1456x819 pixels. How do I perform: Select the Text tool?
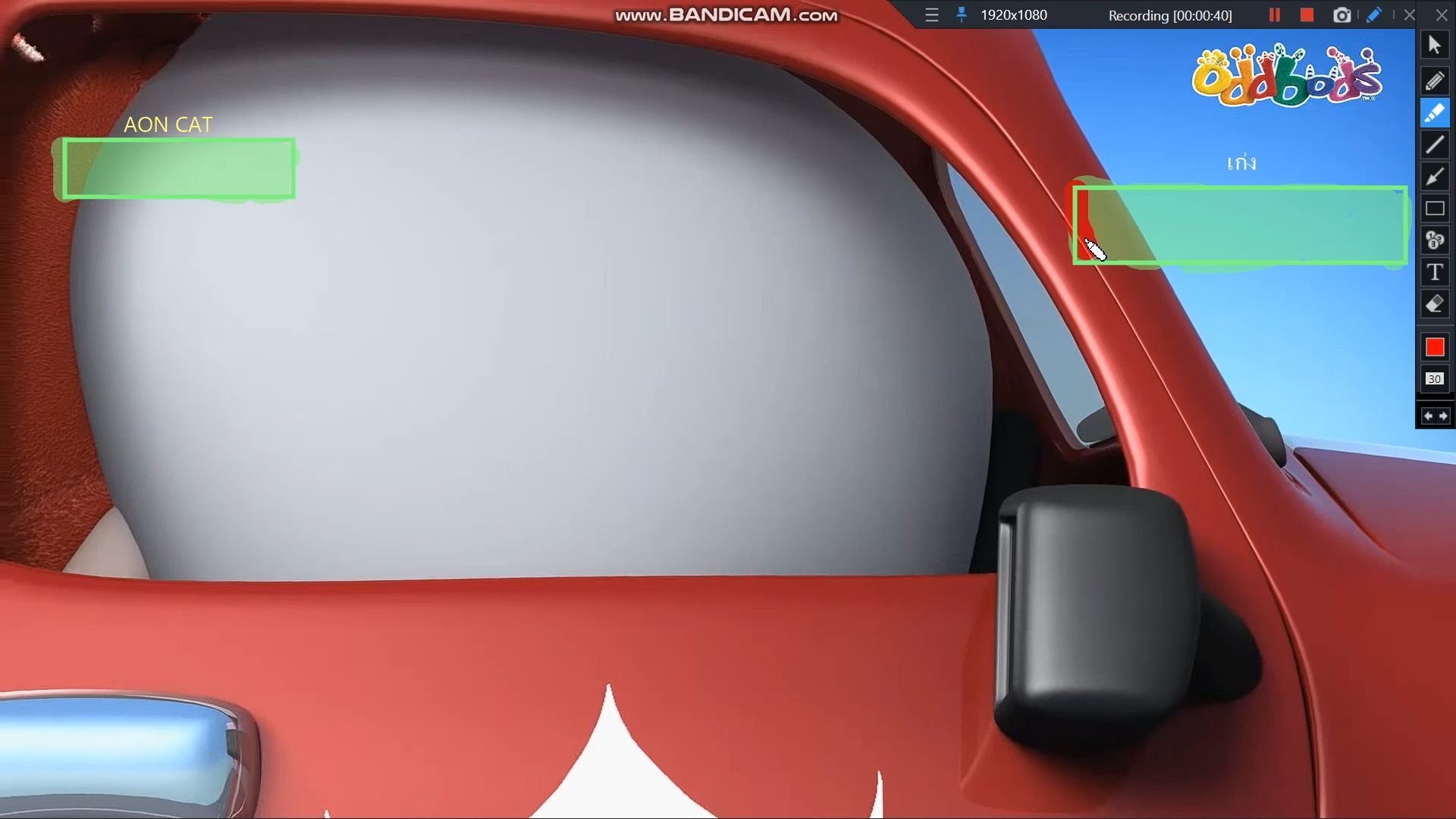click(1434, 272)
